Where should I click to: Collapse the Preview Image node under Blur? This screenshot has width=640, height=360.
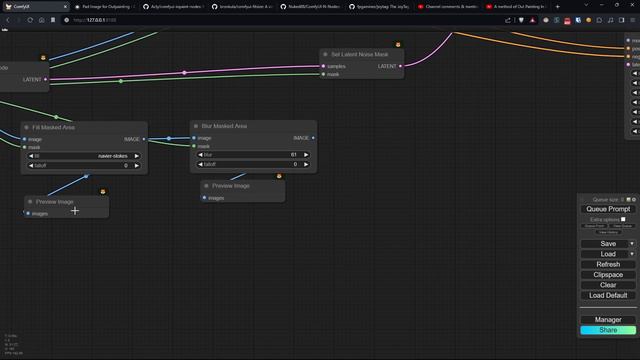pos(207,186)
